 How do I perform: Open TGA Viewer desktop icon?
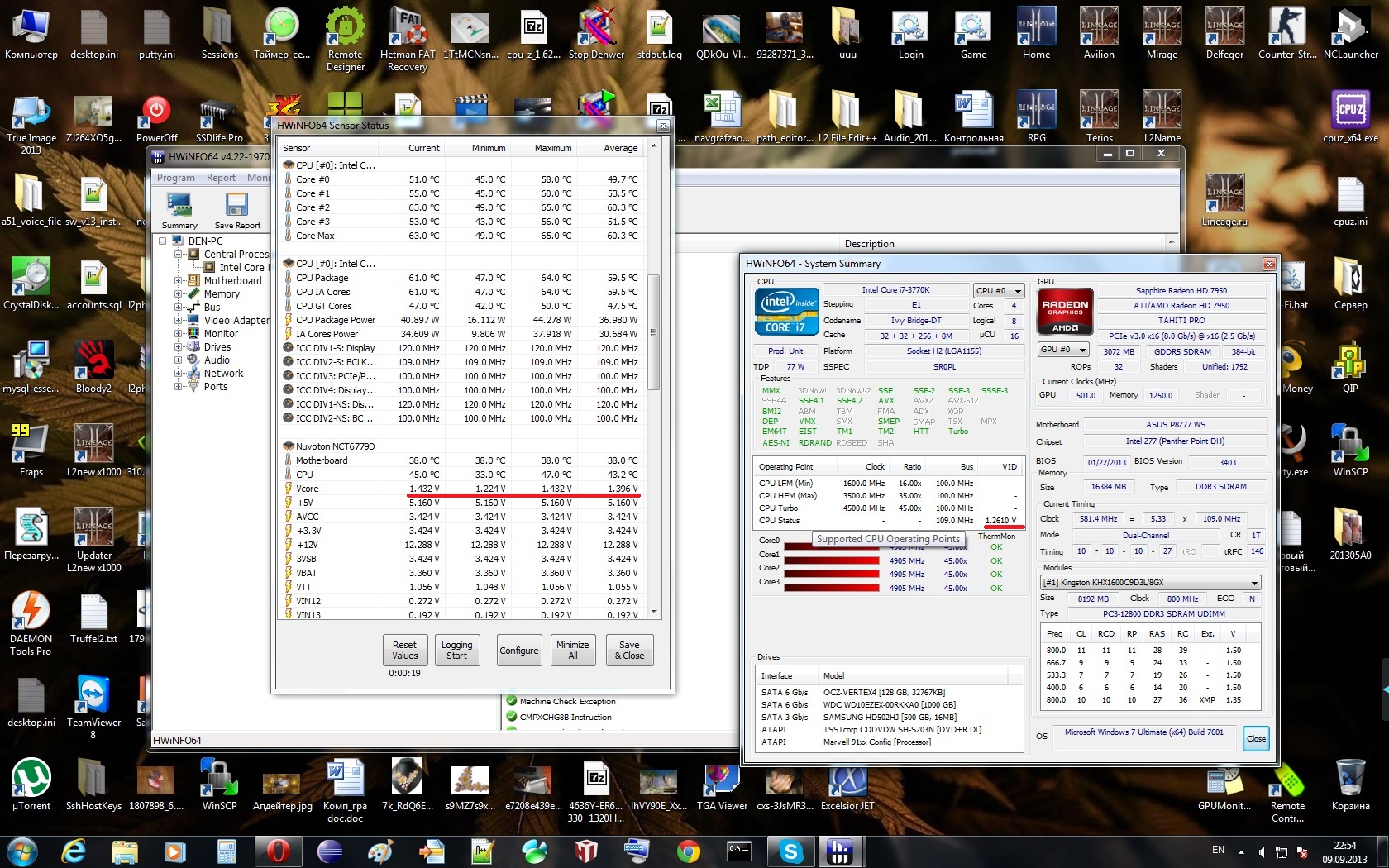(722, 785)
